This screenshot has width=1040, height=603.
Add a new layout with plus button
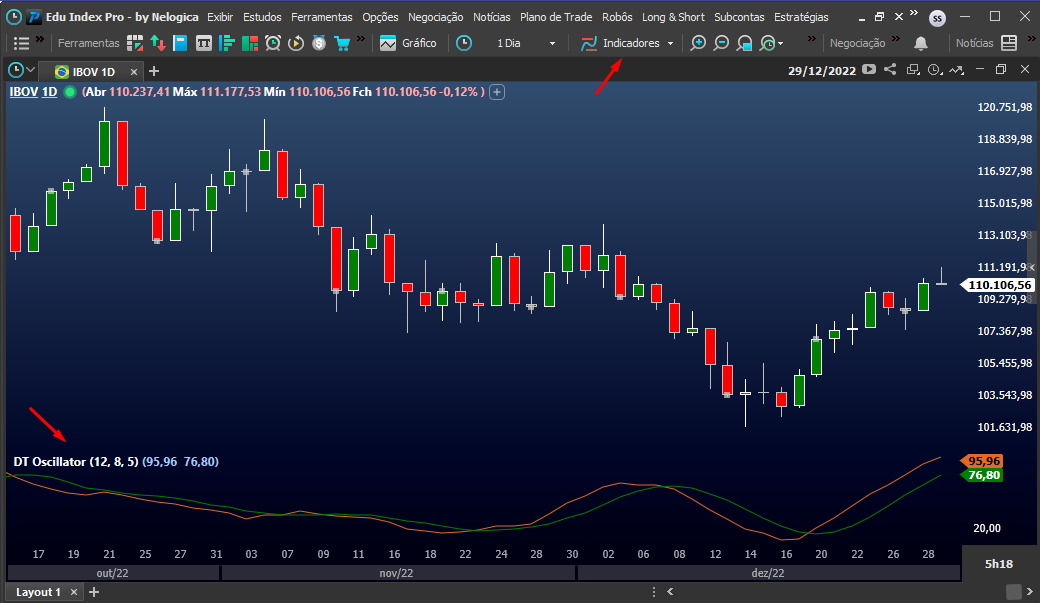pyautogui.click(x=94, y=592)
